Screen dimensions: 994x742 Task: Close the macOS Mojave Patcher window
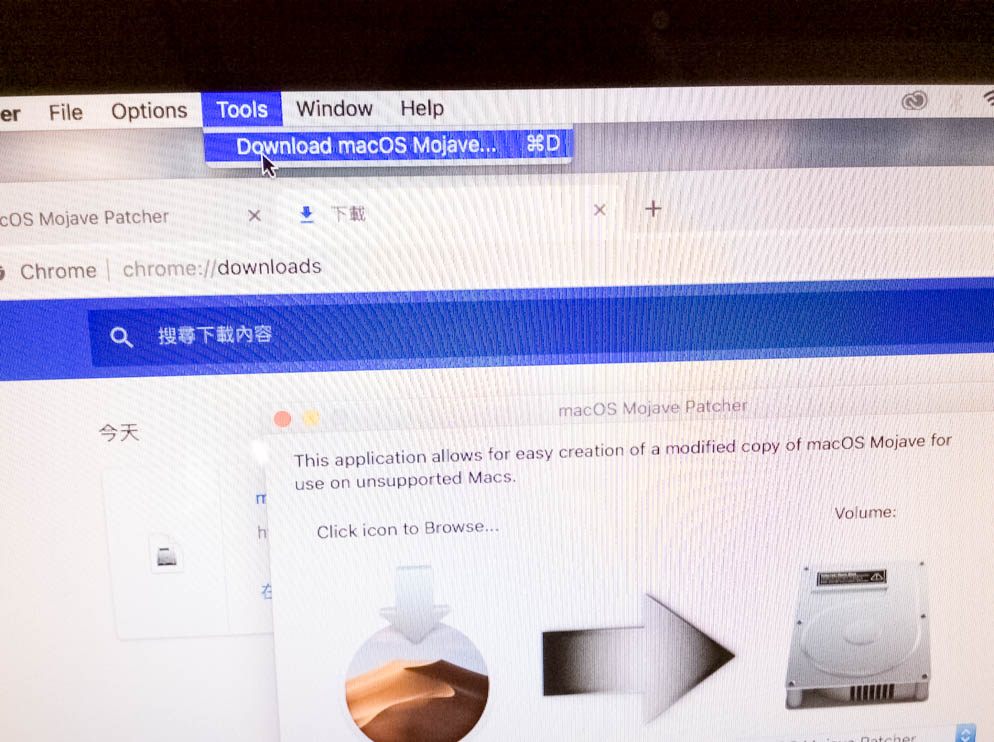[282, 419]
